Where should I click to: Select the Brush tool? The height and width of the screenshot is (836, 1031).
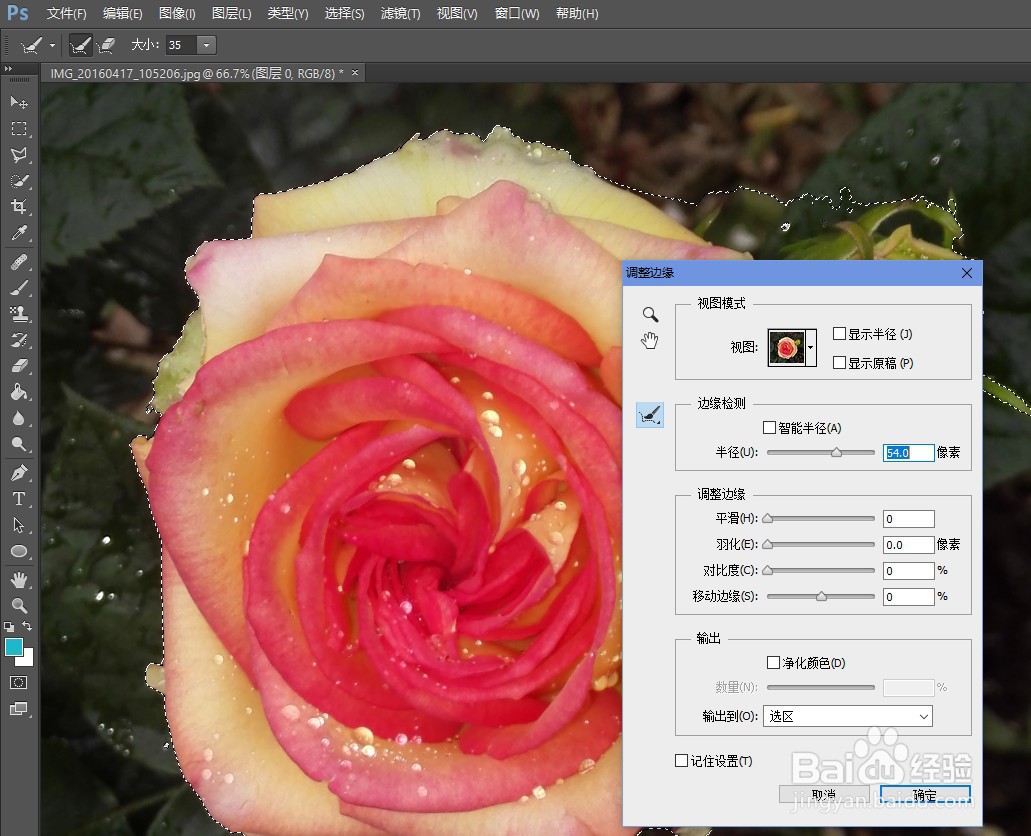pyautogui.click(x=19, y=288)
